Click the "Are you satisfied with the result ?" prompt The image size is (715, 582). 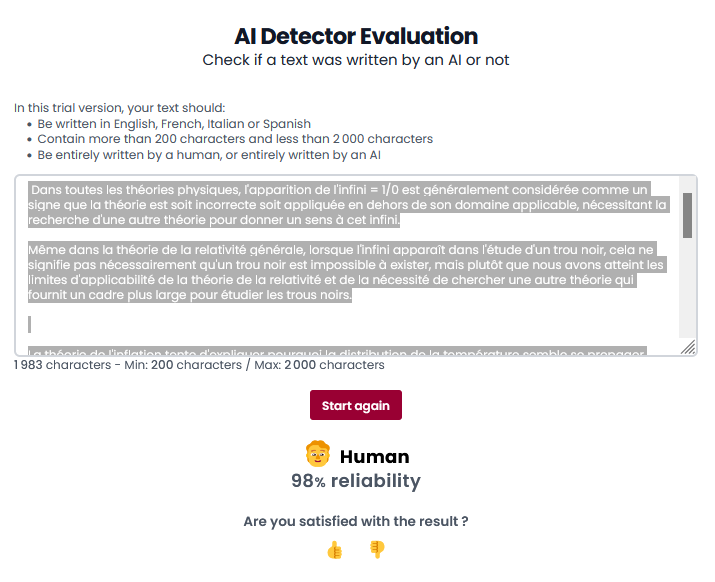[356, 521]
